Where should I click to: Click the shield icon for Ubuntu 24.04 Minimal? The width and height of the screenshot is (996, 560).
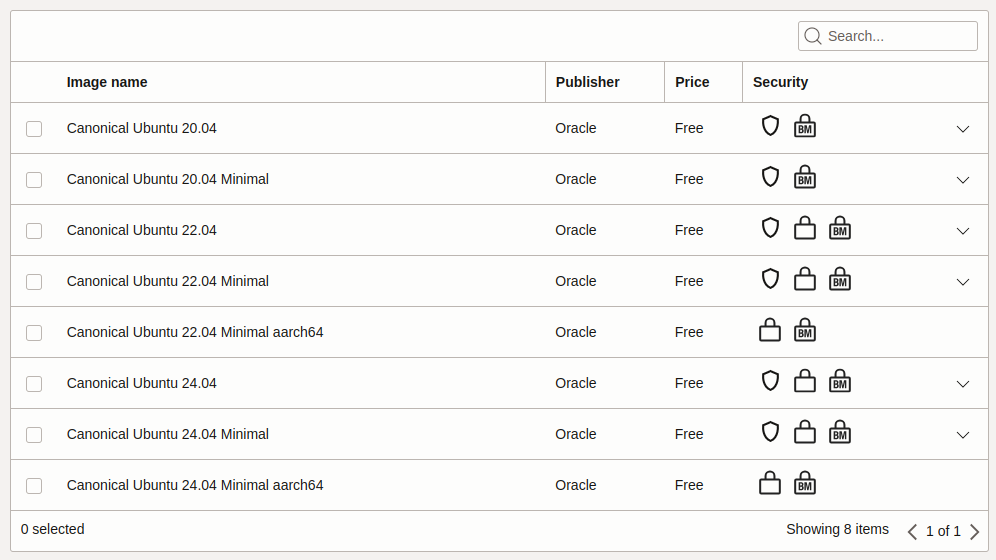coord(770,432)
